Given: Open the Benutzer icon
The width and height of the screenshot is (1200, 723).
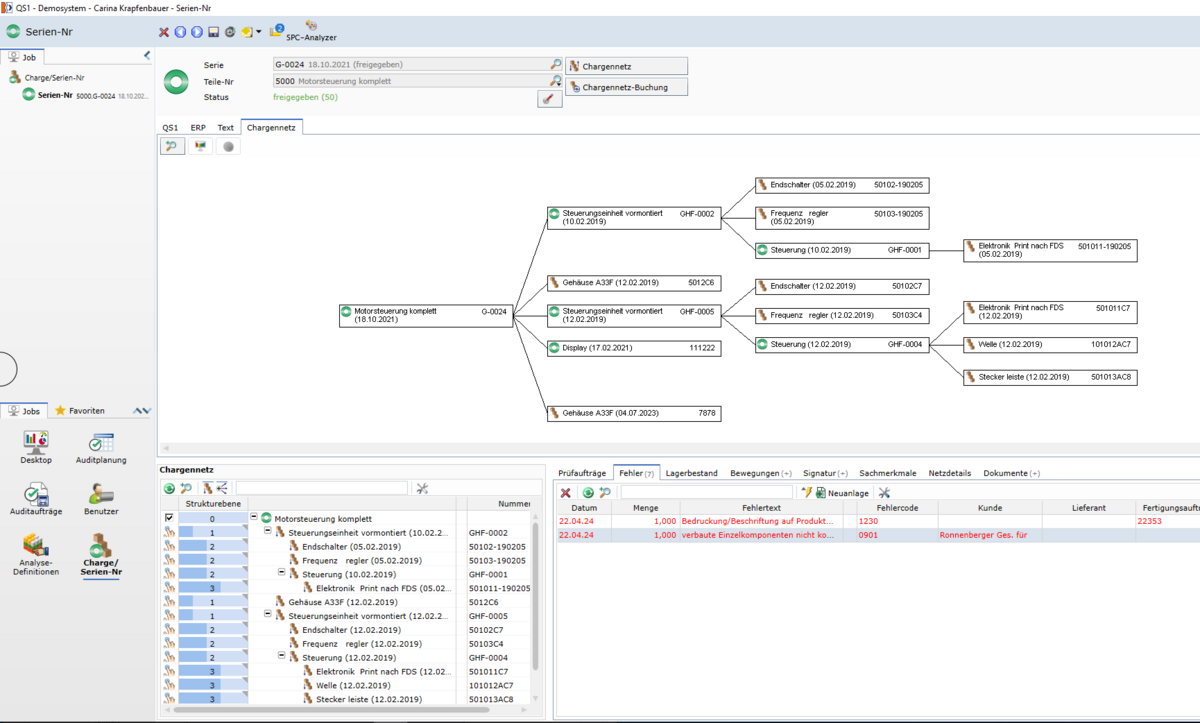Looking at the screenshot, I should tap(101, 498).
